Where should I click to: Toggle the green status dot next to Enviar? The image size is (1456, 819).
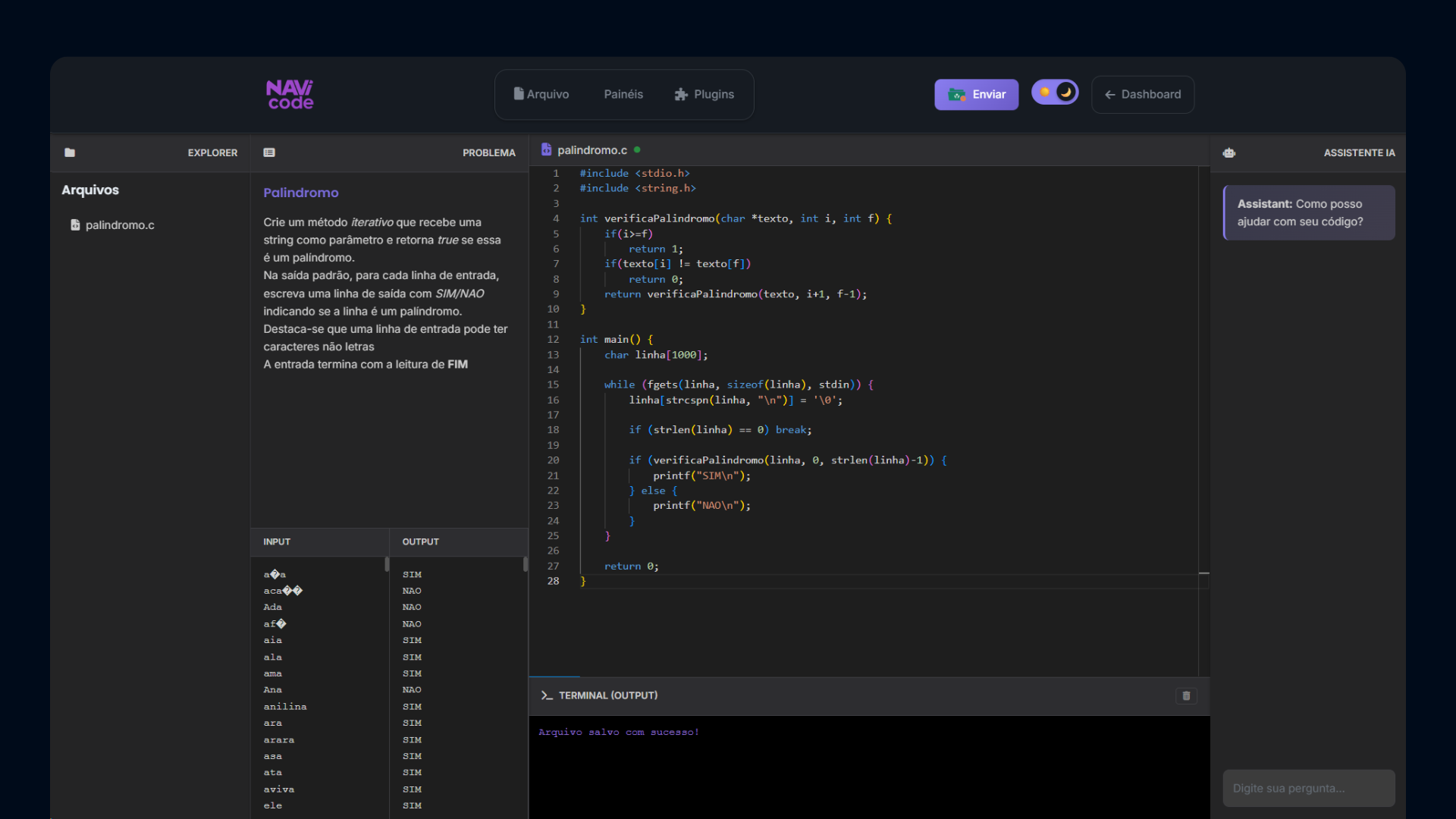point(957,95)
